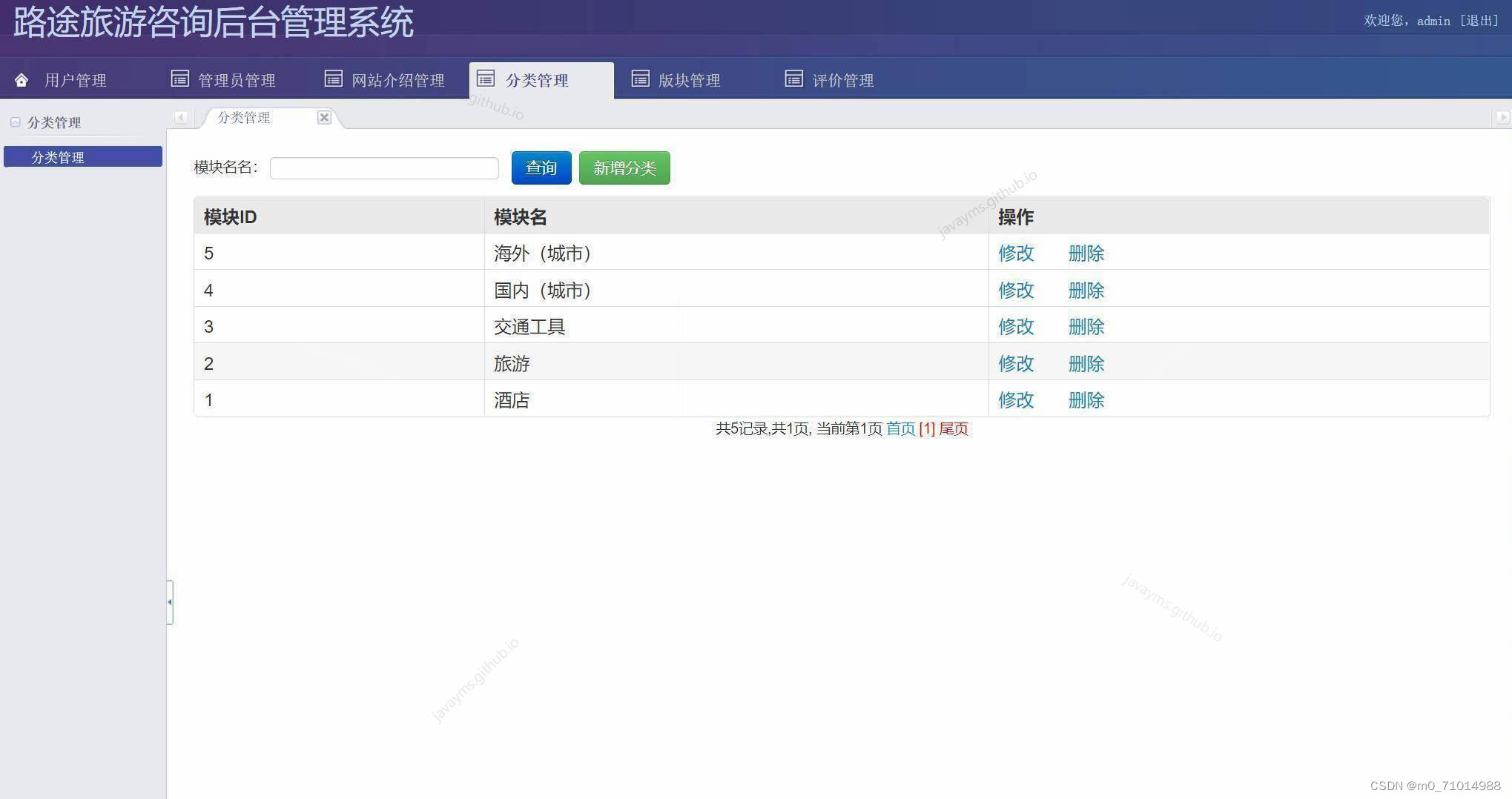Click 修改 for 旅游
The height and width of the screenshot is (799, 1512).
(x=1016, y=364)
